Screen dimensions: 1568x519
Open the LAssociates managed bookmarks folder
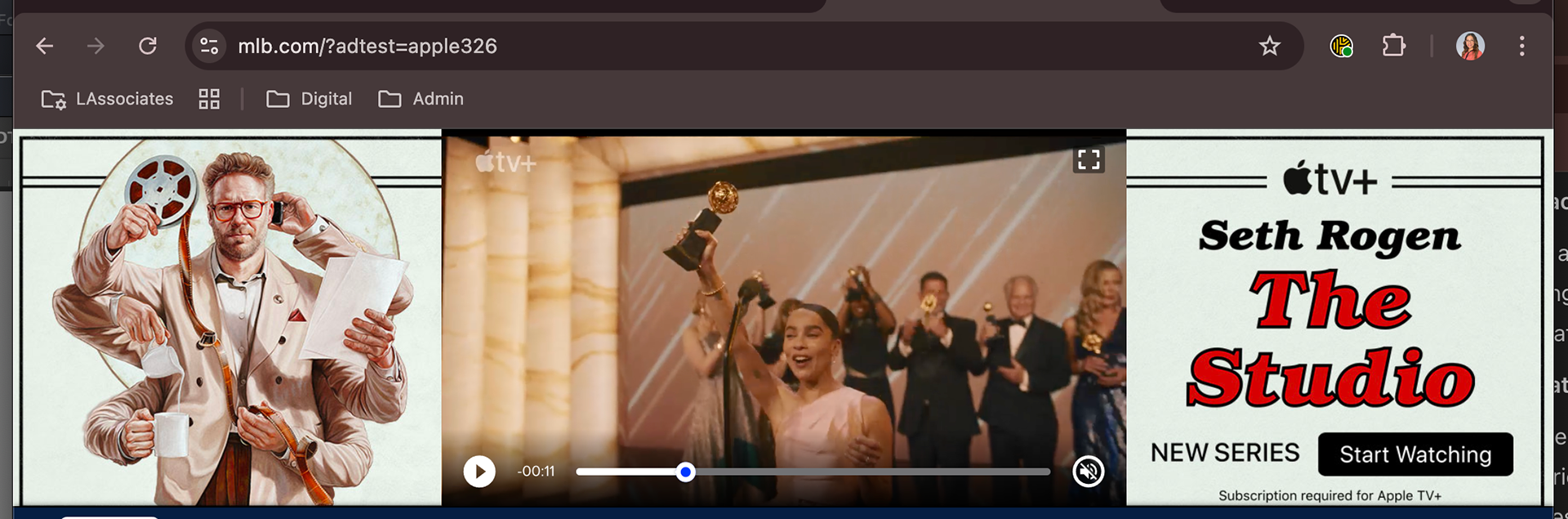click(107, 99)
